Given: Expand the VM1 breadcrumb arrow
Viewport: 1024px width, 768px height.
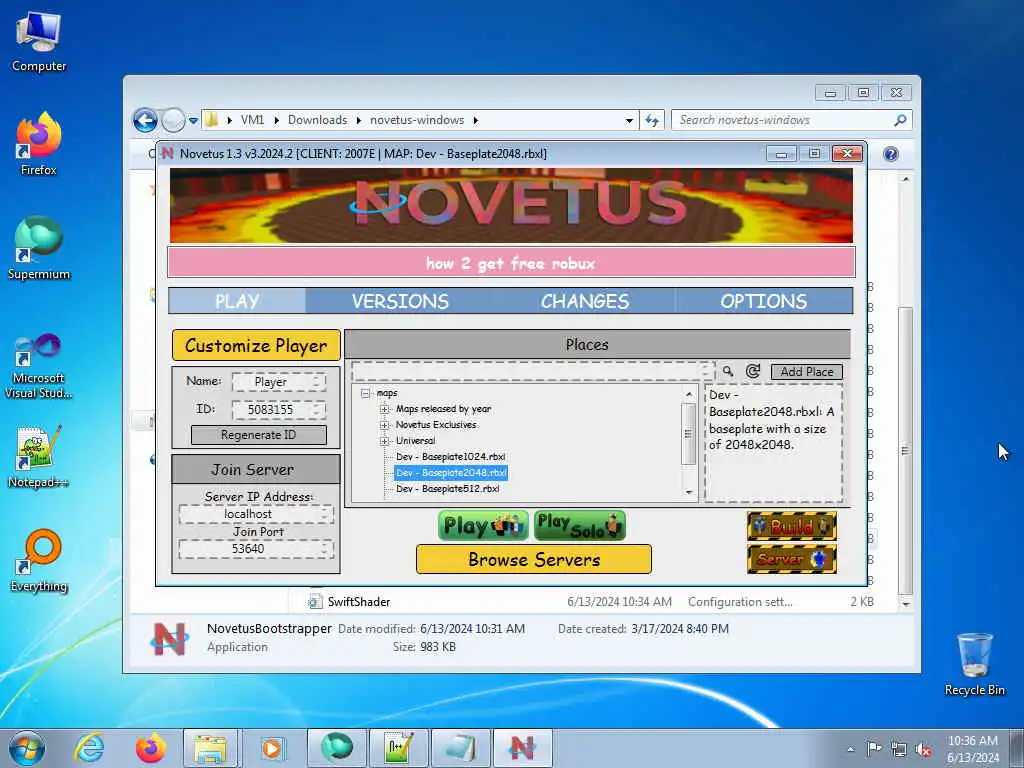Looking at the screenshot, I should pyautogui.click(x=277, y=120).
